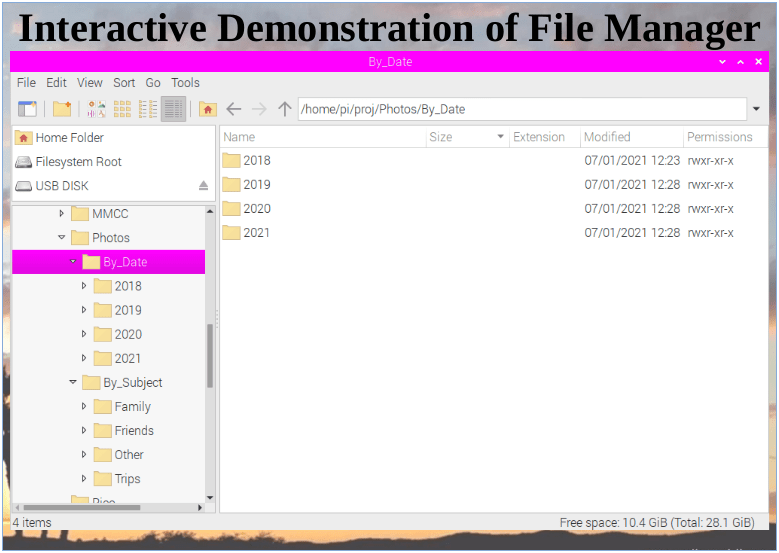Open the path history dropdown arrow
Viewport: 779px width, 553px height.
pos(756,109)
